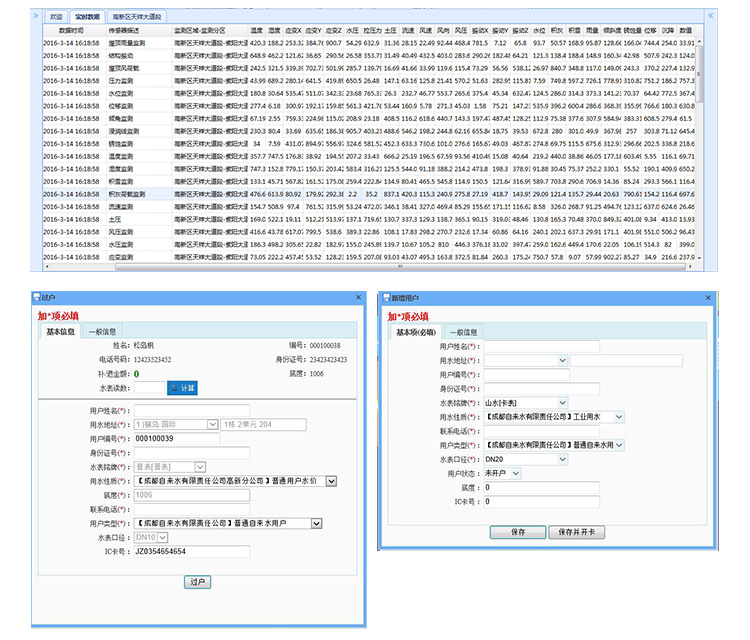Click the 保存并开卡 button

(576, 532)
